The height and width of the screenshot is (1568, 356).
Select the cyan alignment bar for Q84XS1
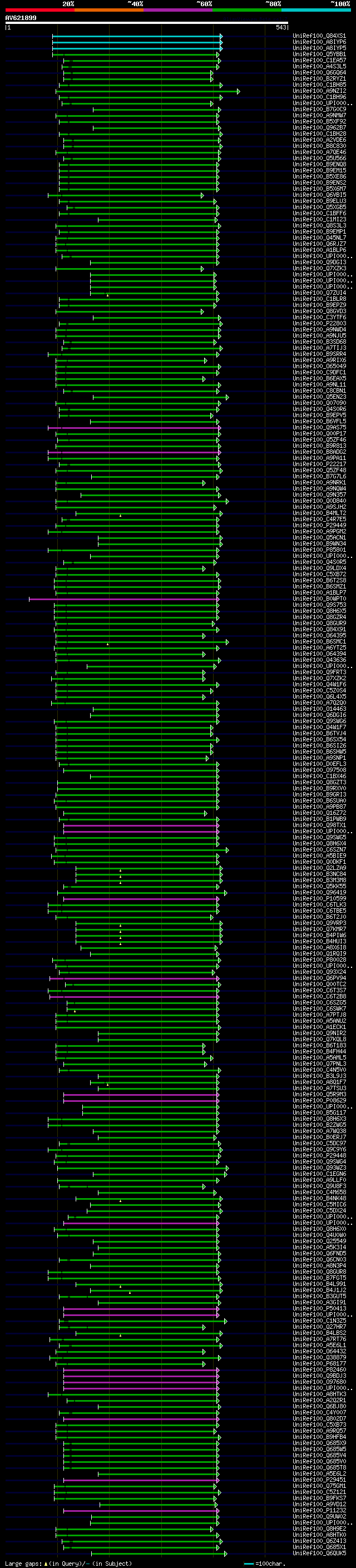137,36
